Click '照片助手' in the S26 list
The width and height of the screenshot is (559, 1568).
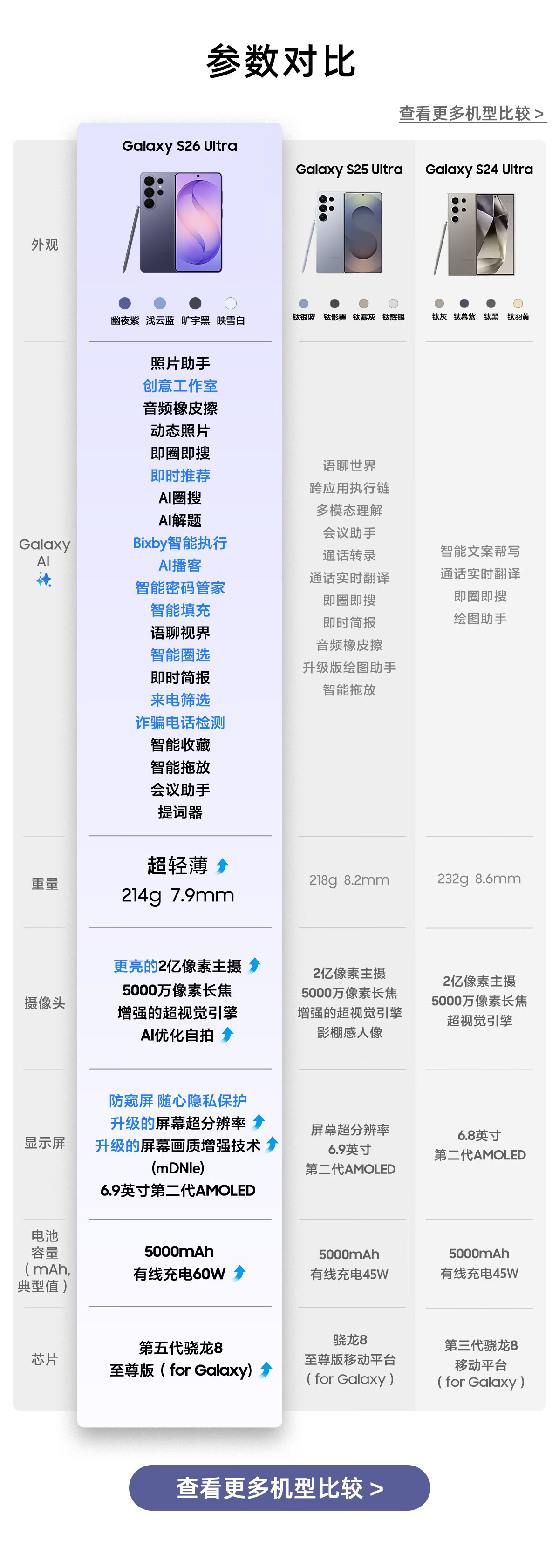(180, 363)
